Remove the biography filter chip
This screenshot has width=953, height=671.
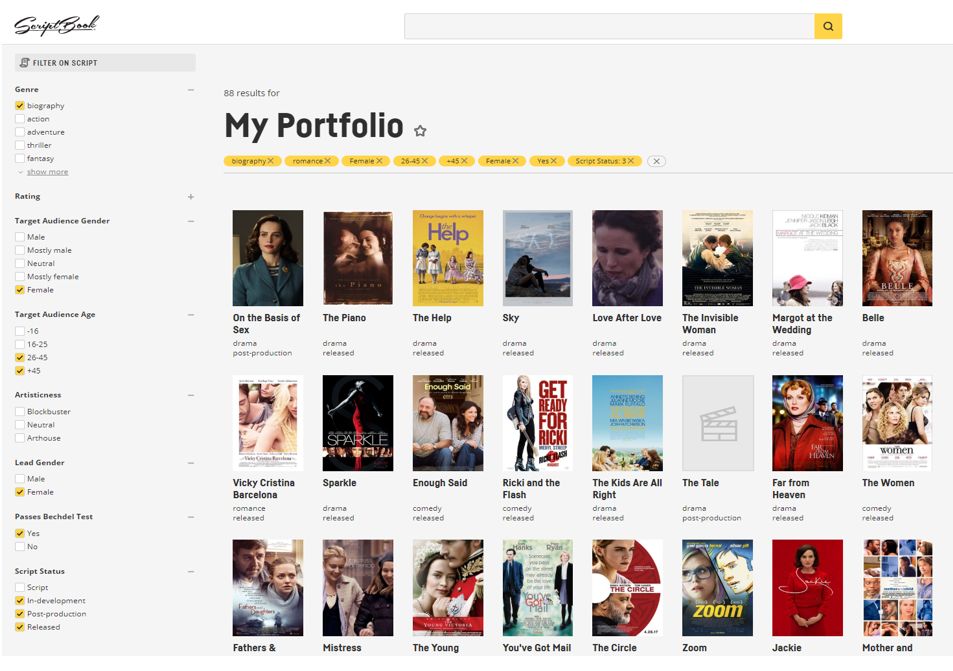pos(271,161)
